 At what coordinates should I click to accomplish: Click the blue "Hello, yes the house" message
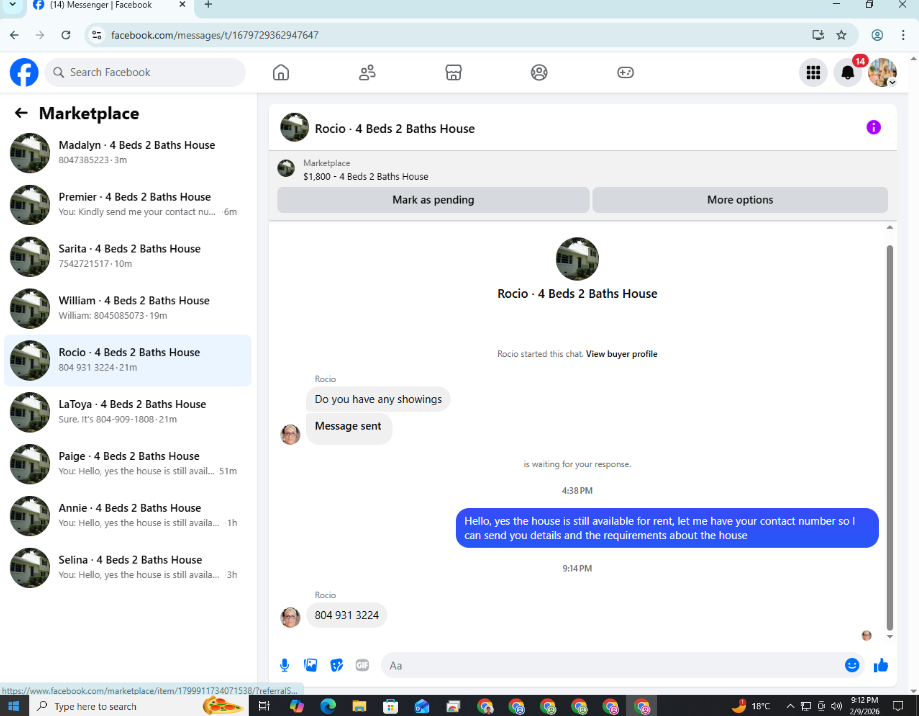pos(667,528)
